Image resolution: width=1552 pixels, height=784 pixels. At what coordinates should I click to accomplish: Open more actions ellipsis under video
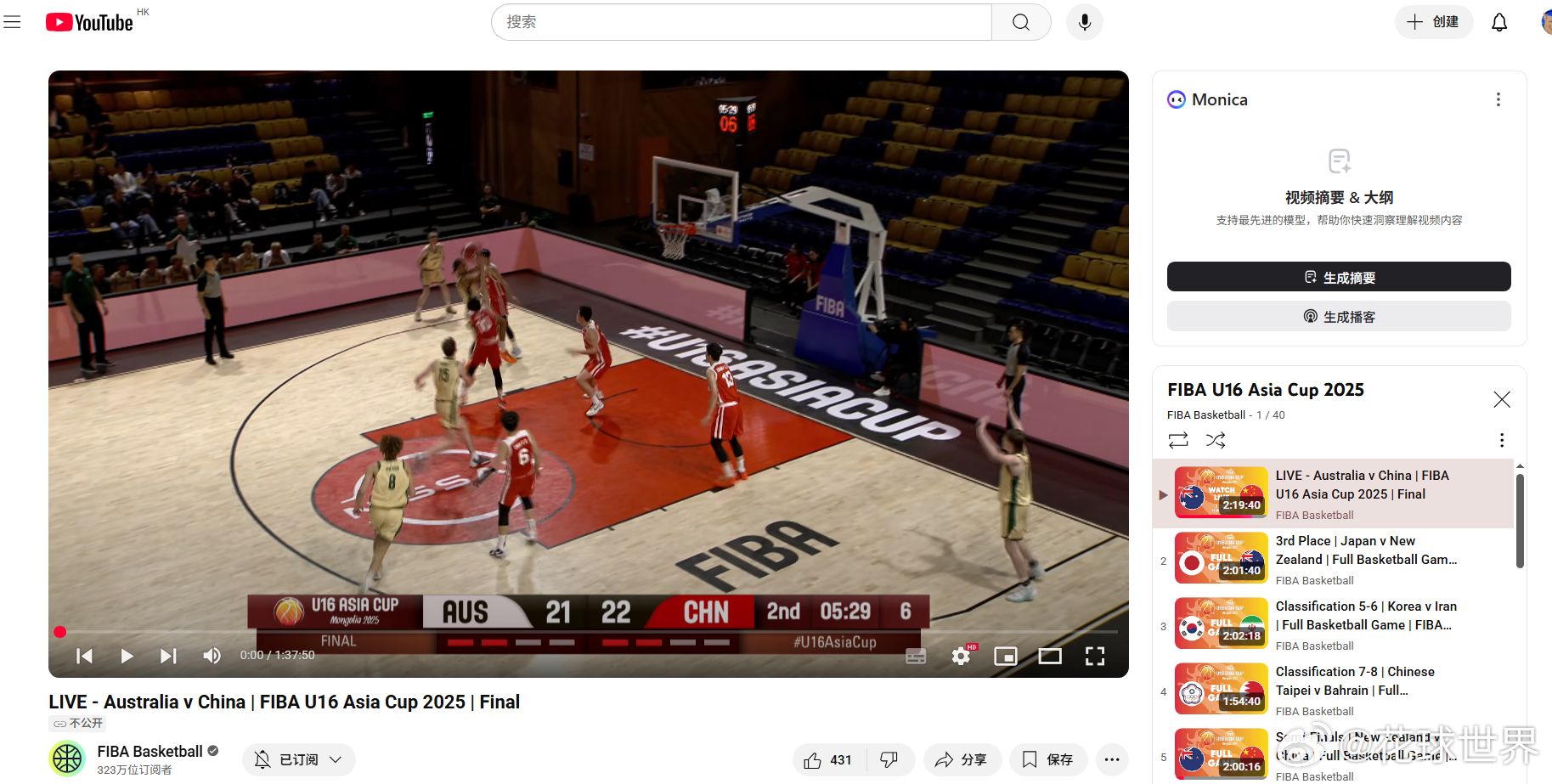point(1112,759)
